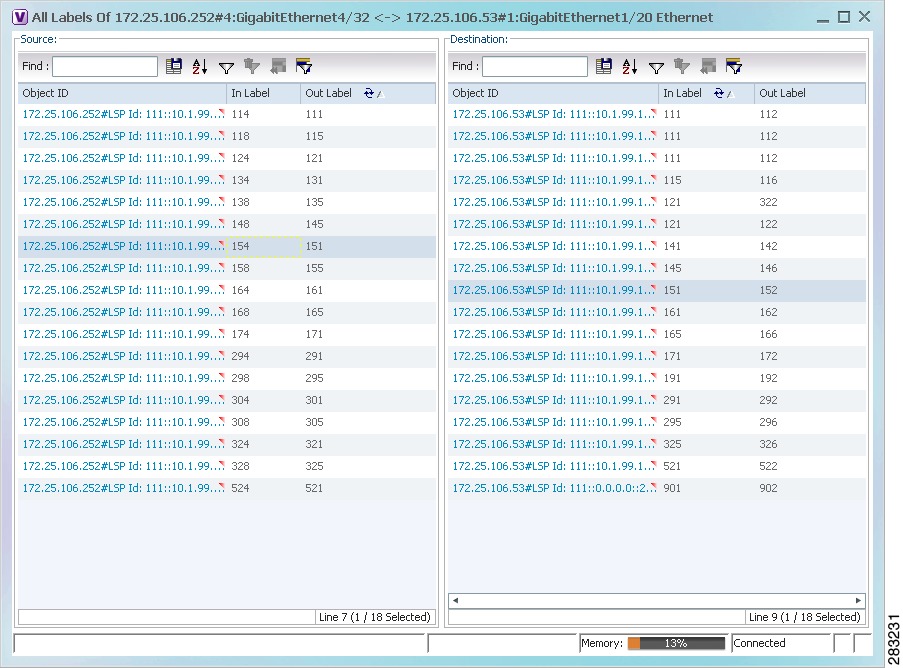Image resolution: width=903 pixels, height=668 pixels.
Task: Select Destination In Label cell 191
Action: (706, 378)
